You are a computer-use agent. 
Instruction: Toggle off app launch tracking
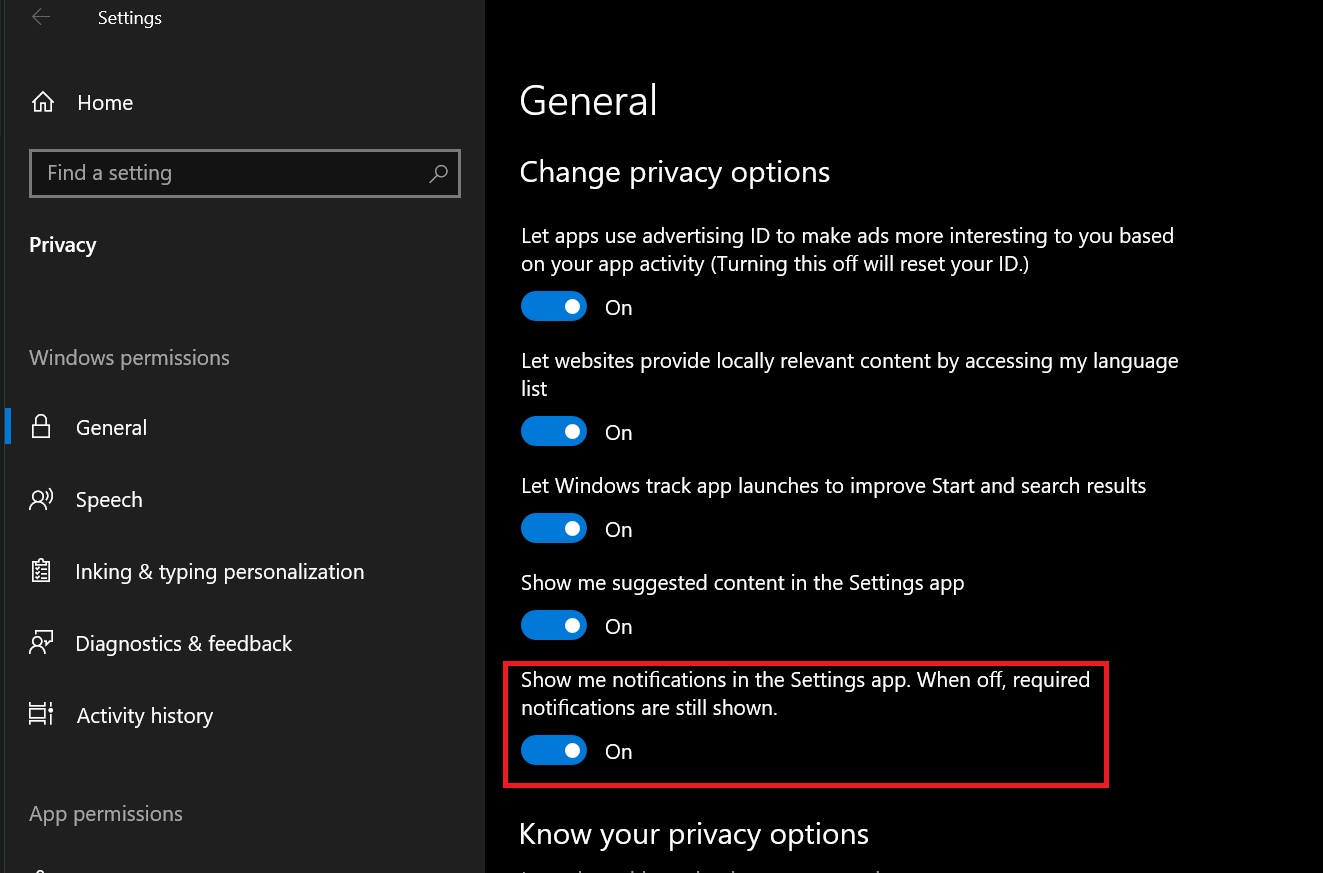[x=554, y=528]
